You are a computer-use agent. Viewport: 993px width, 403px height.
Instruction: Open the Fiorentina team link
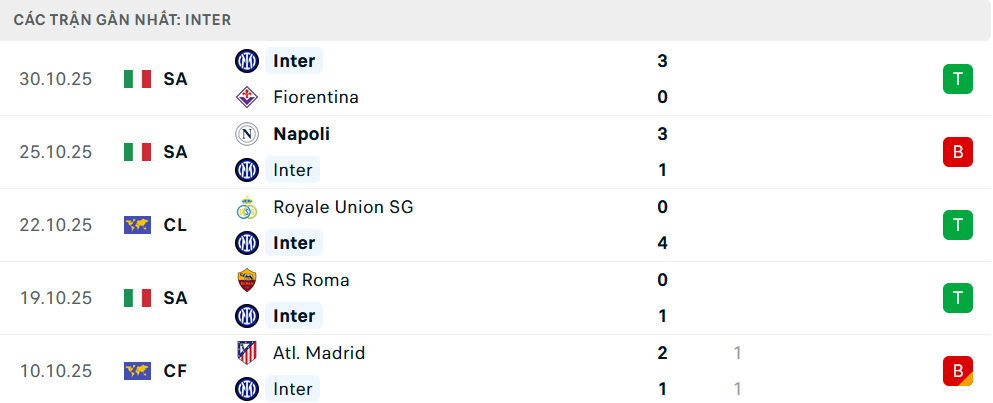pyautogui.click(x=316, y=98)
